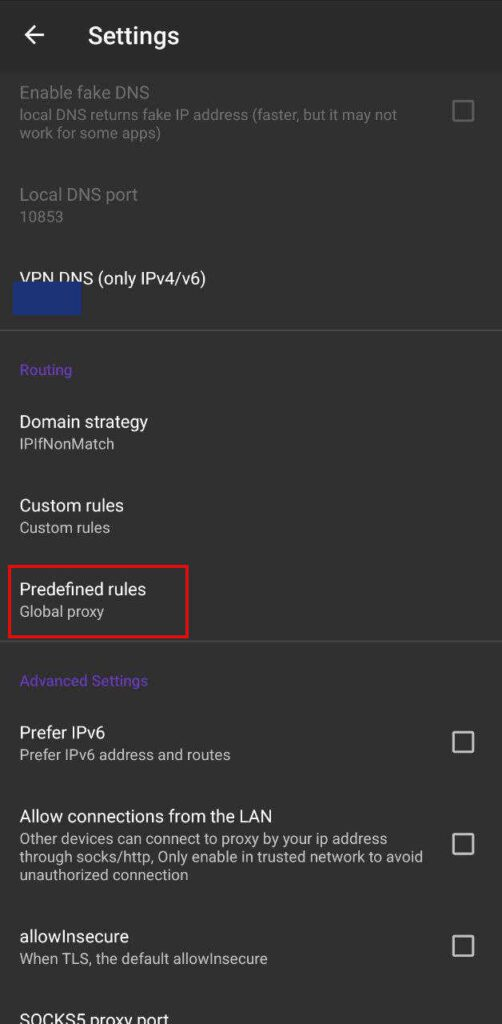Screen dimensions: 502x1024
Task: Tap the Prefer IPv6 address and routes description
Action: pos(125,755)
